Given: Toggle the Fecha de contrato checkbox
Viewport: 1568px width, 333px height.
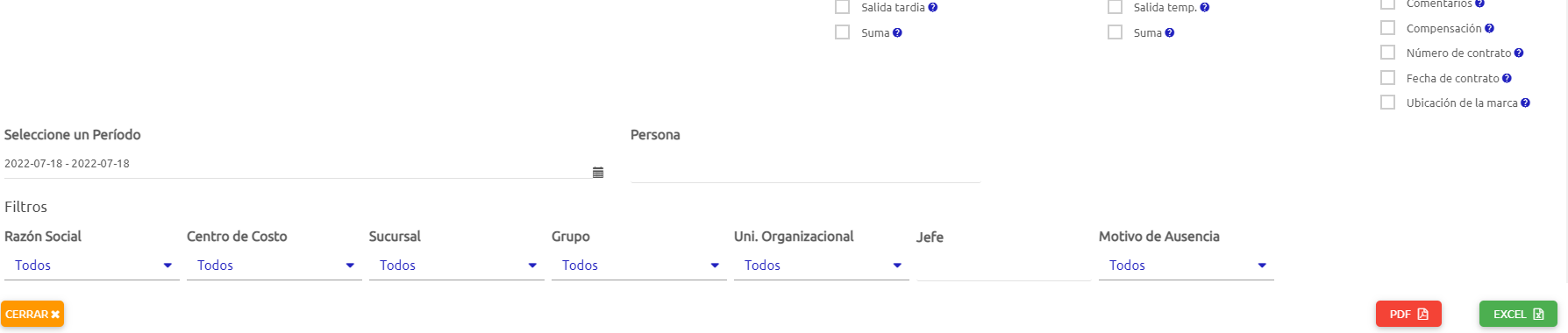Looking at the screenshot, I should pyautogui.click(x=1387, y=78).
